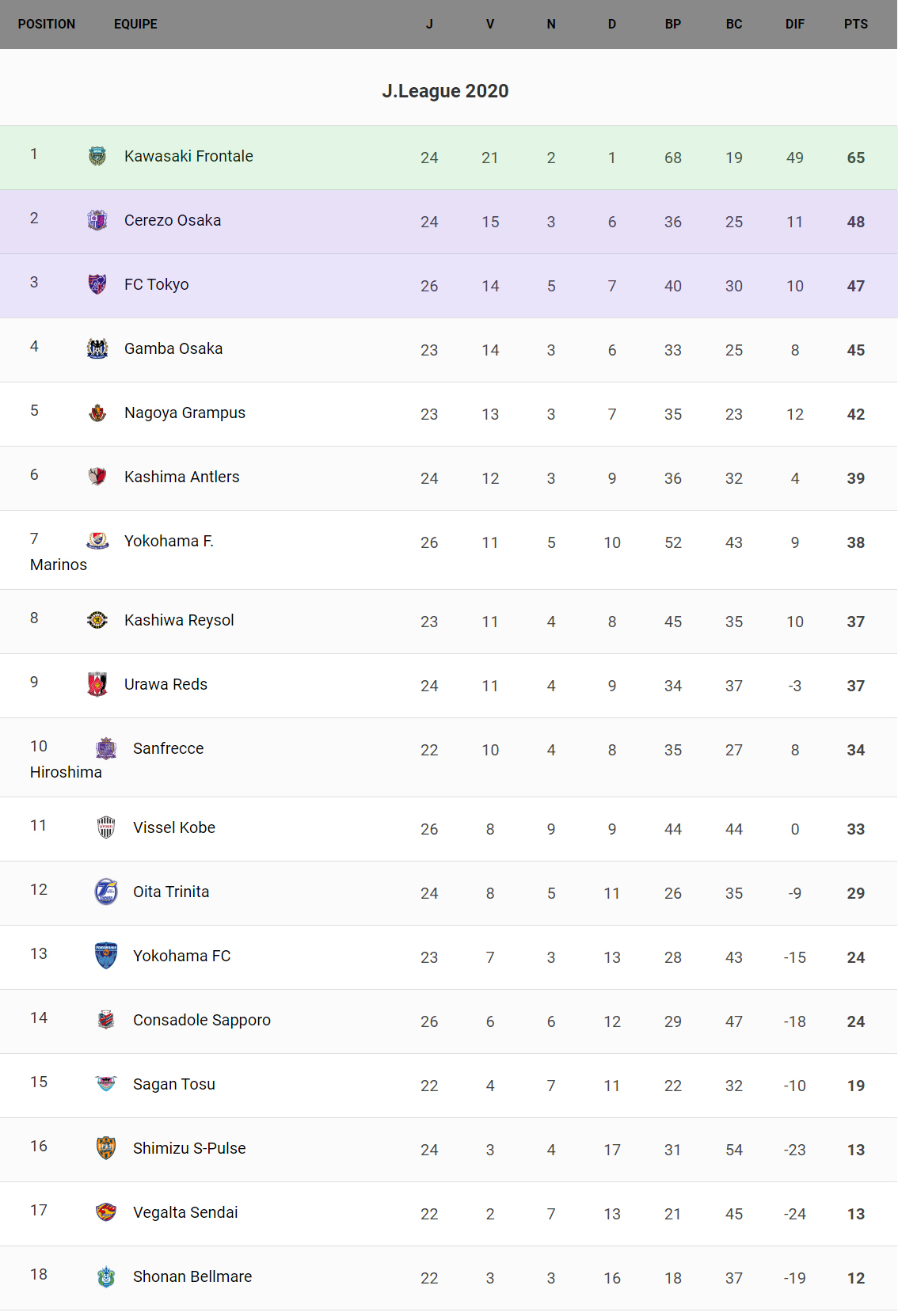Click the Urawa Reds crest
Viewport: 898px width, 1316px height.
pyautogui.click(x=97, y=684)
